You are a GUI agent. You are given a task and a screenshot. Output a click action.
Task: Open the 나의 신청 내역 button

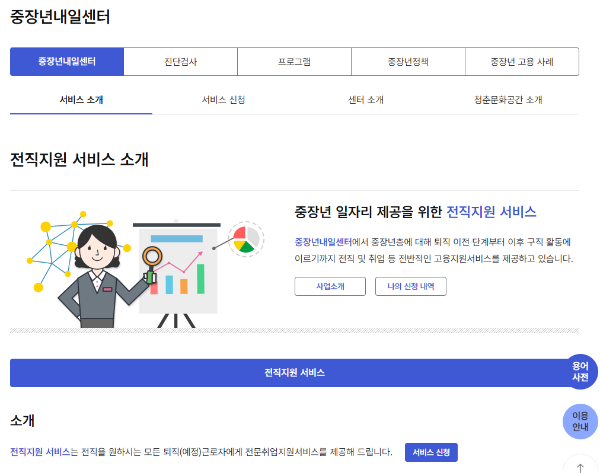click(x=411, y=287)
